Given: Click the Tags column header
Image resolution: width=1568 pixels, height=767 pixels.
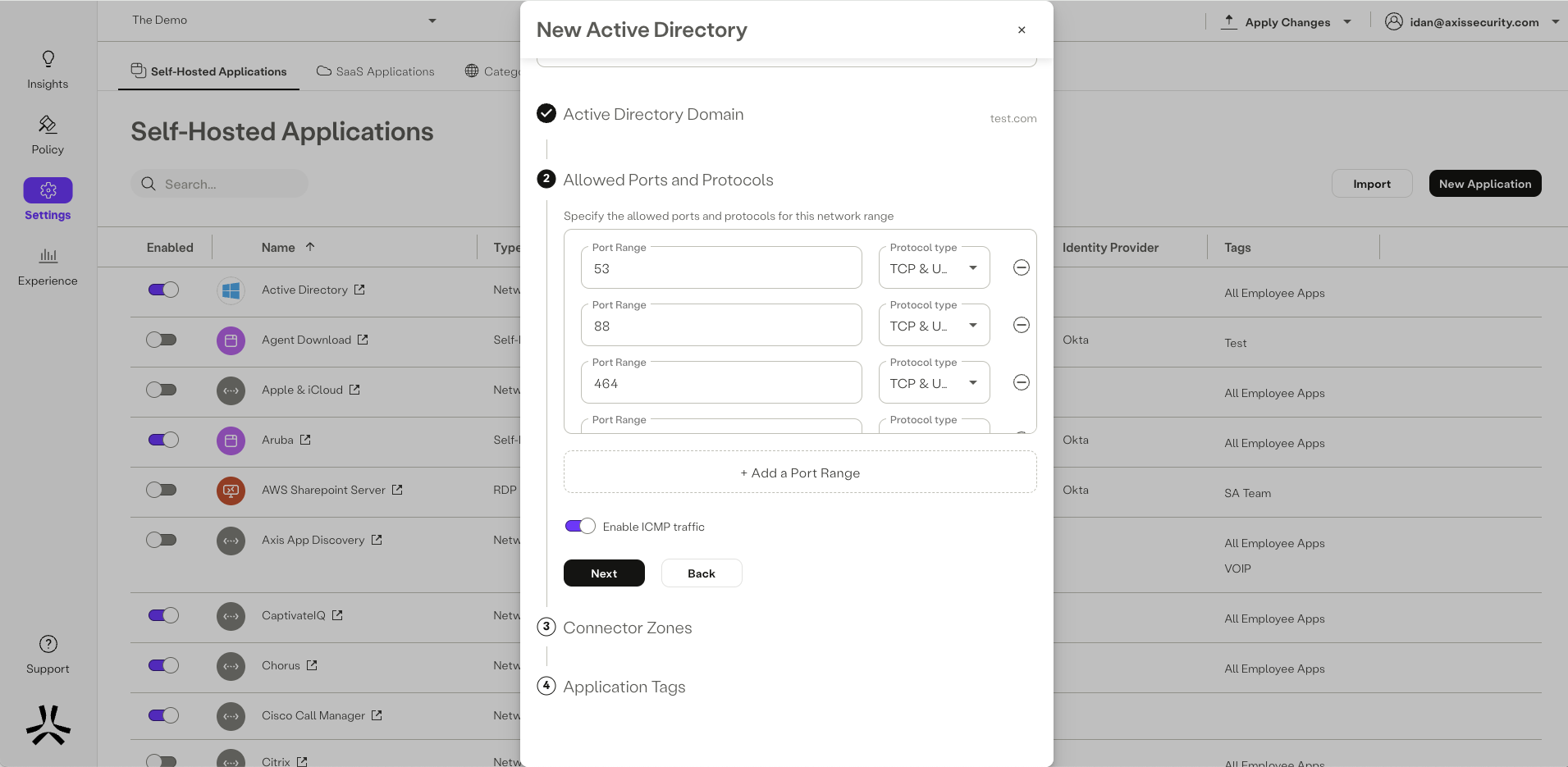Looking at the screenshot, I should (1237, 247).
